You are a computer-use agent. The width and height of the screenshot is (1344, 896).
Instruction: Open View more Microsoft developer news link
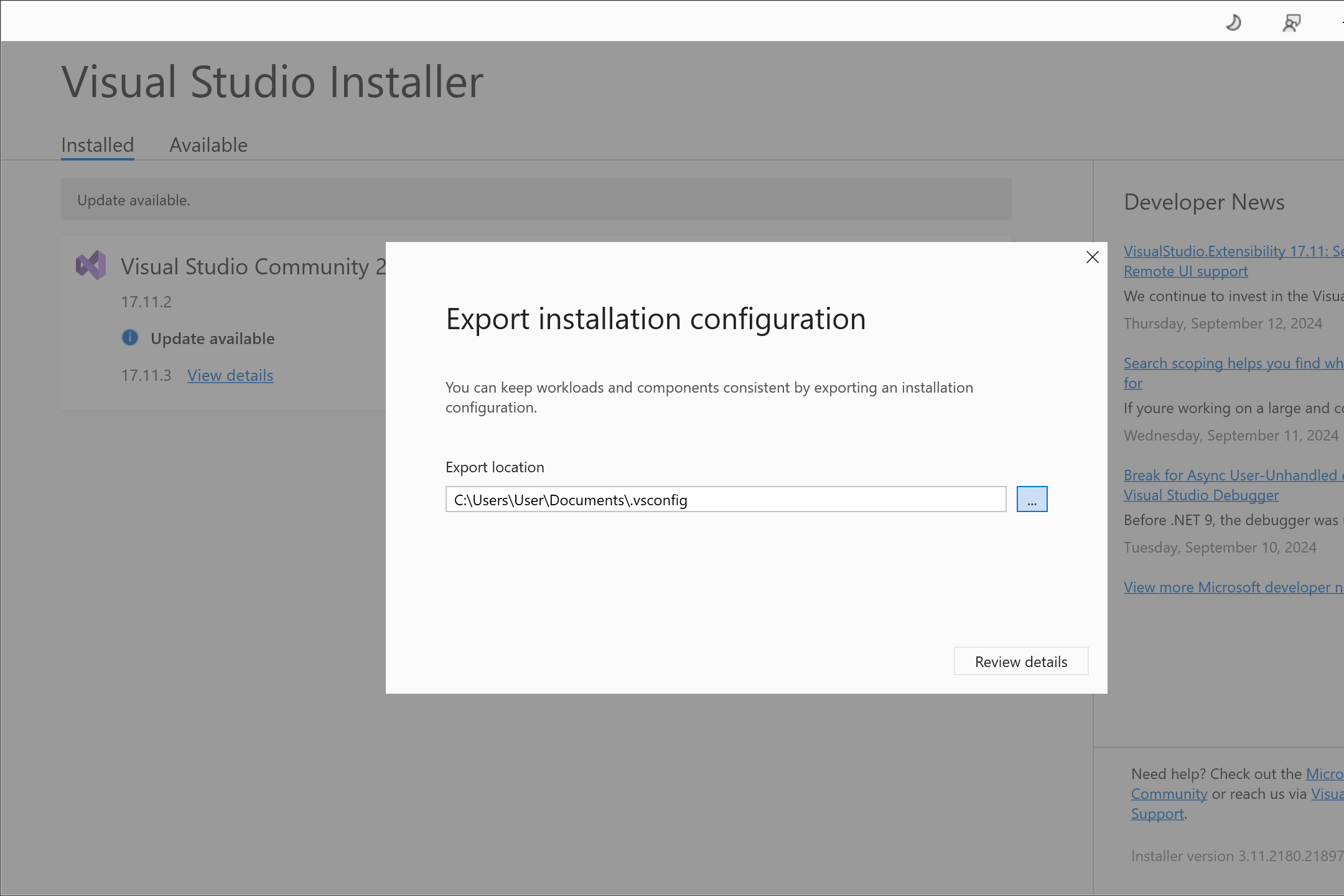(1233, 587)
